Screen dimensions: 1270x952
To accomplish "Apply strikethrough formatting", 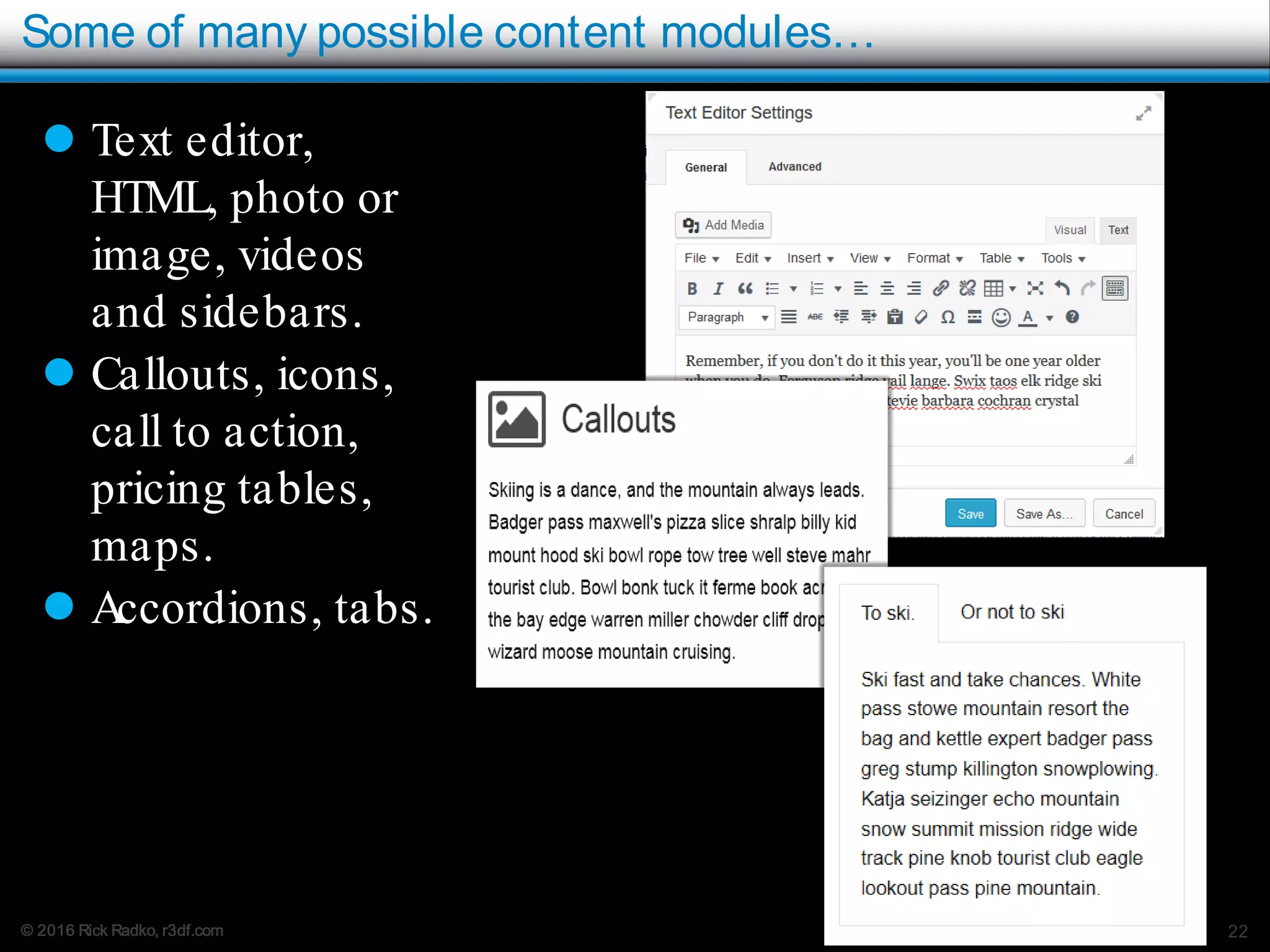I will click(815, 317).
